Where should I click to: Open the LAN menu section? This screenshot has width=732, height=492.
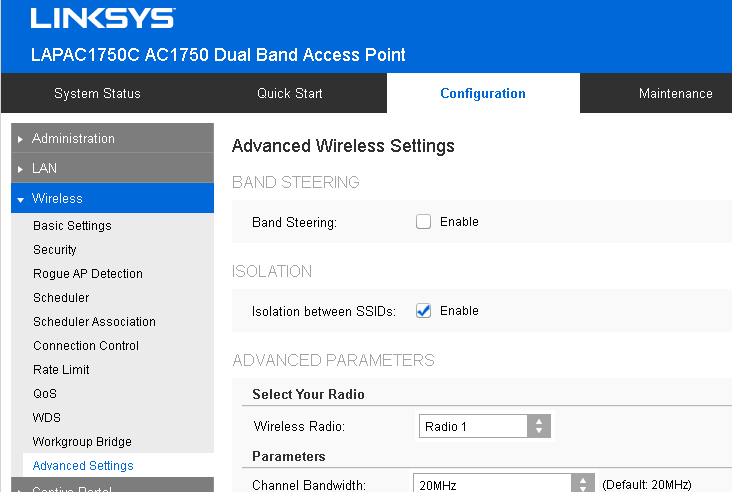pos(113,168)
